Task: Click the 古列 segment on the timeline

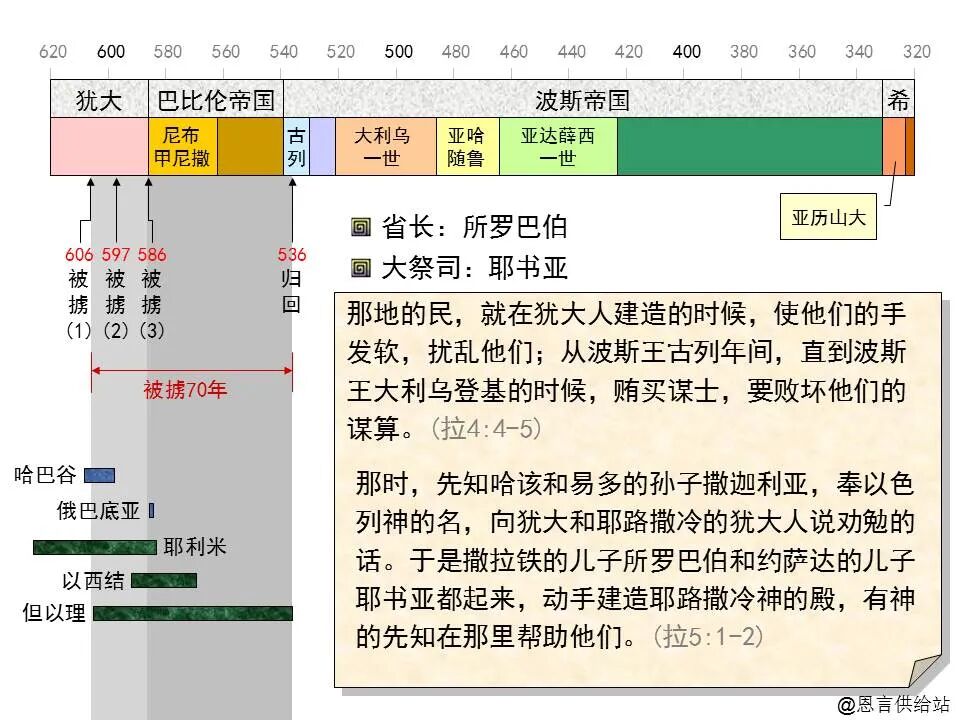Action: tap(295, 148)
